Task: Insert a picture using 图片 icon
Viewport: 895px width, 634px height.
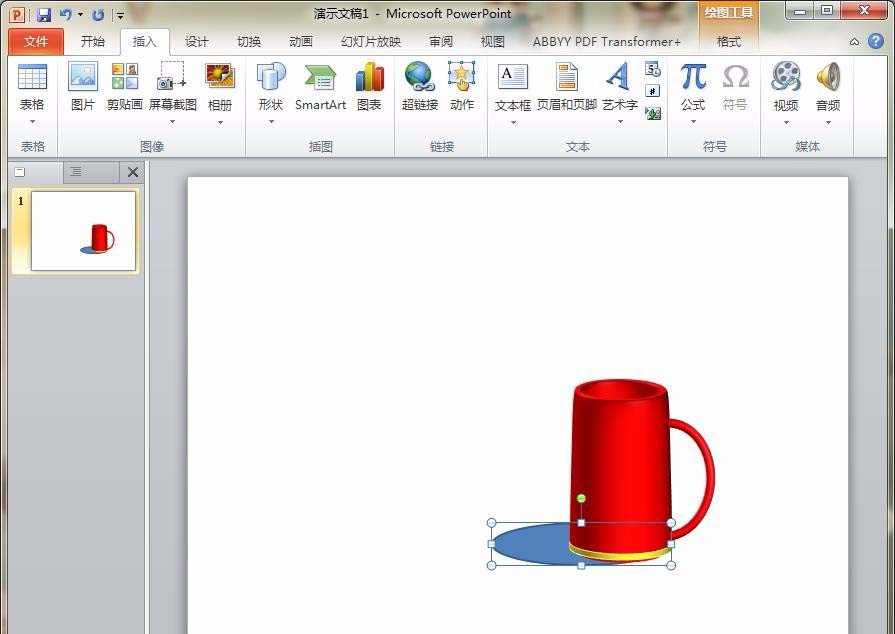Action: tap(83, 77)
